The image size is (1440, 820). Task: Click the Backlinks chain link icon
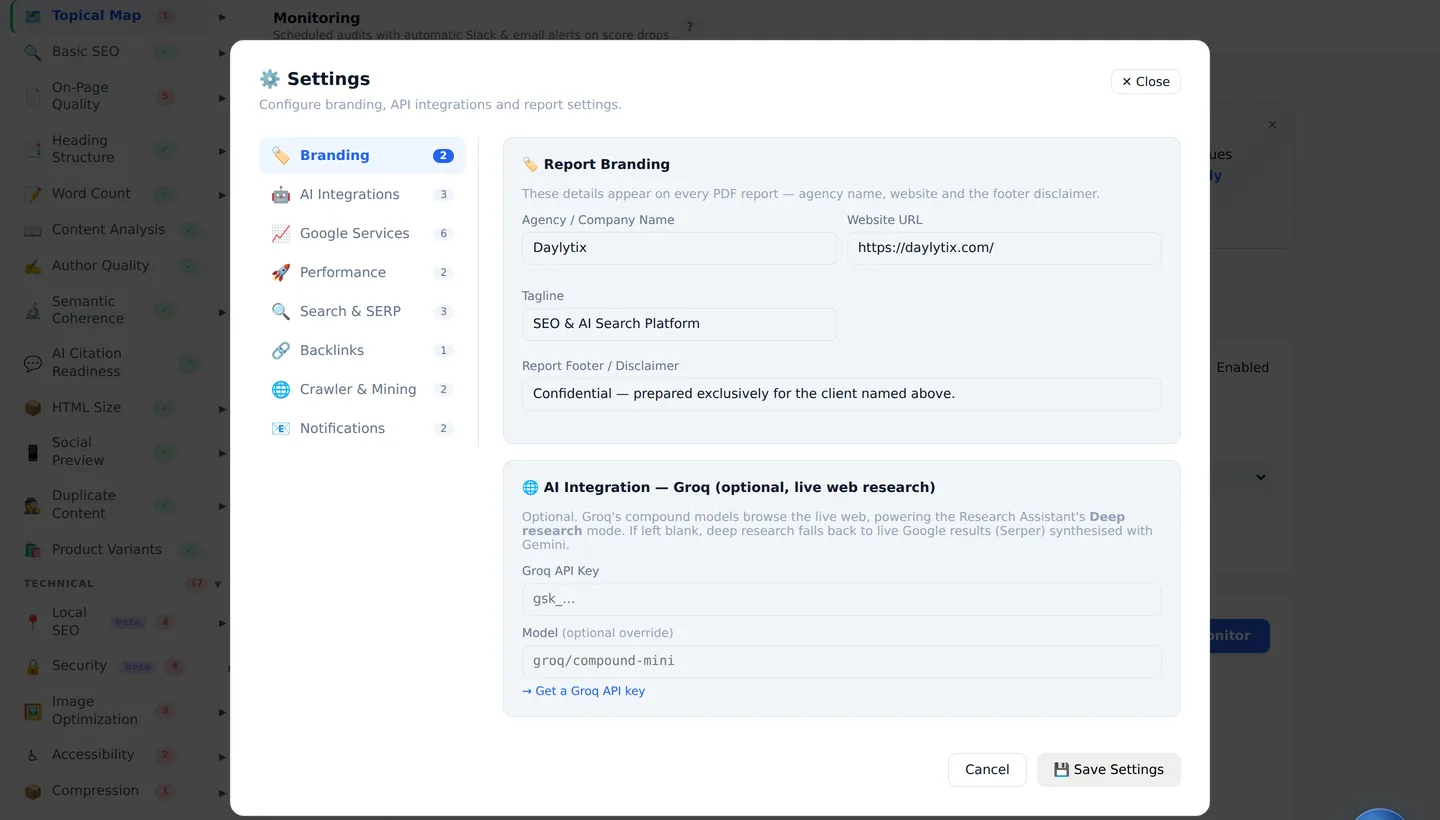pyautogui.click(x=281, y=350)
